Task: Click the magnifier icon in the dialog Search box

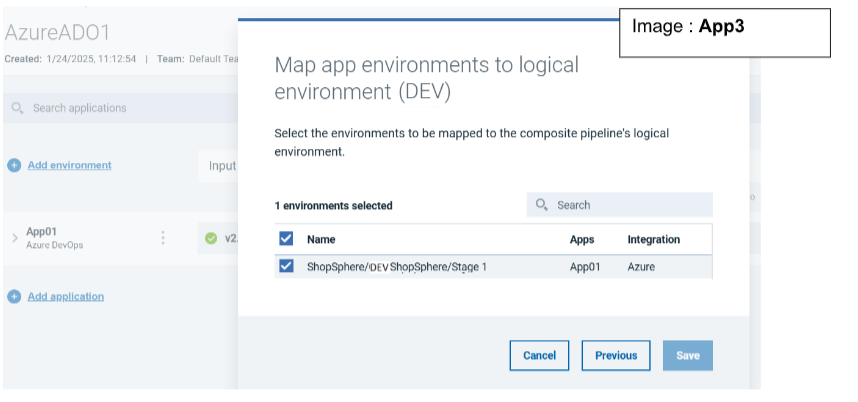Action: [x=542, y=205]
